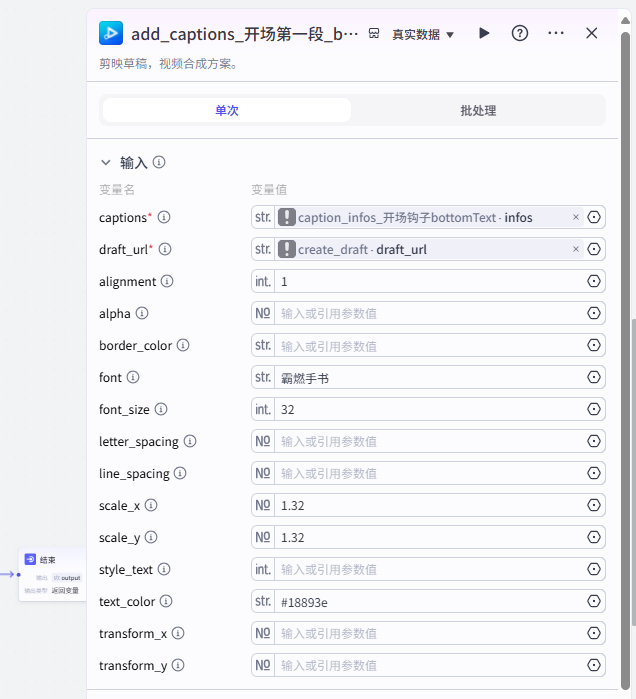Select the 结束 node on the canvas

pos(53,574)
